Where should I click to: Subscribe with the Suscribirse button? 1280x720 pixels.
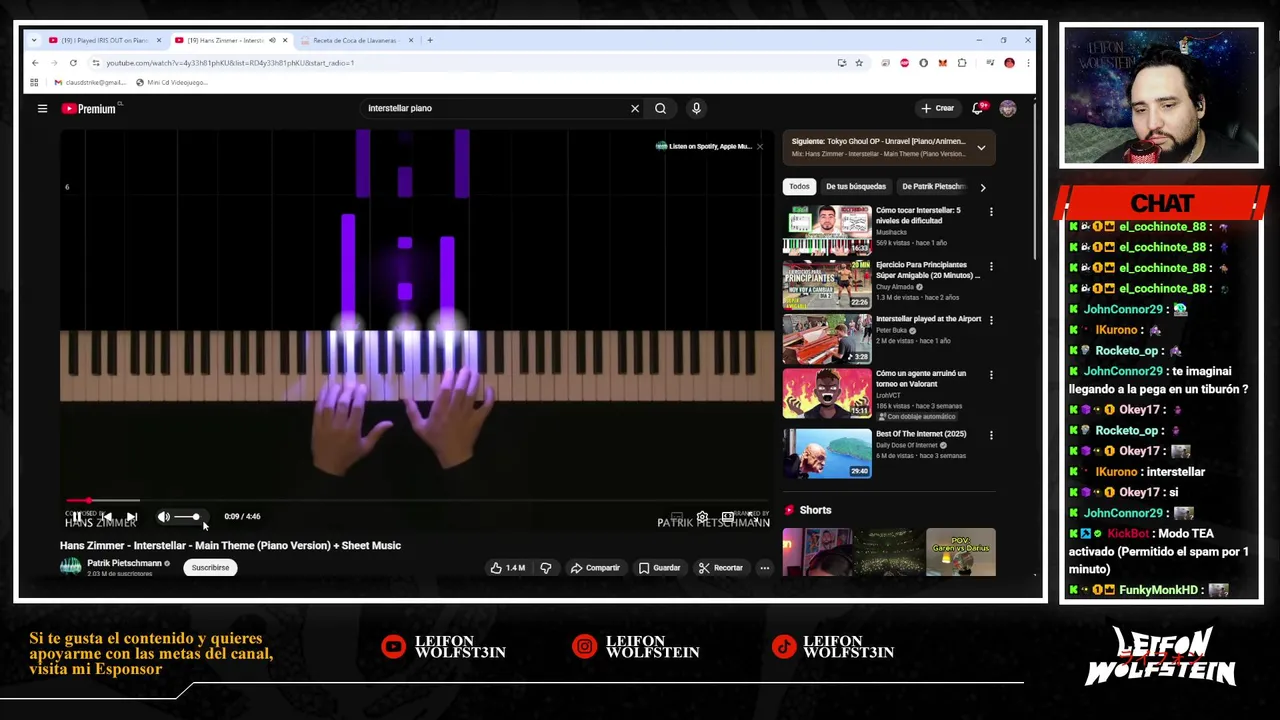click(210, 568)
